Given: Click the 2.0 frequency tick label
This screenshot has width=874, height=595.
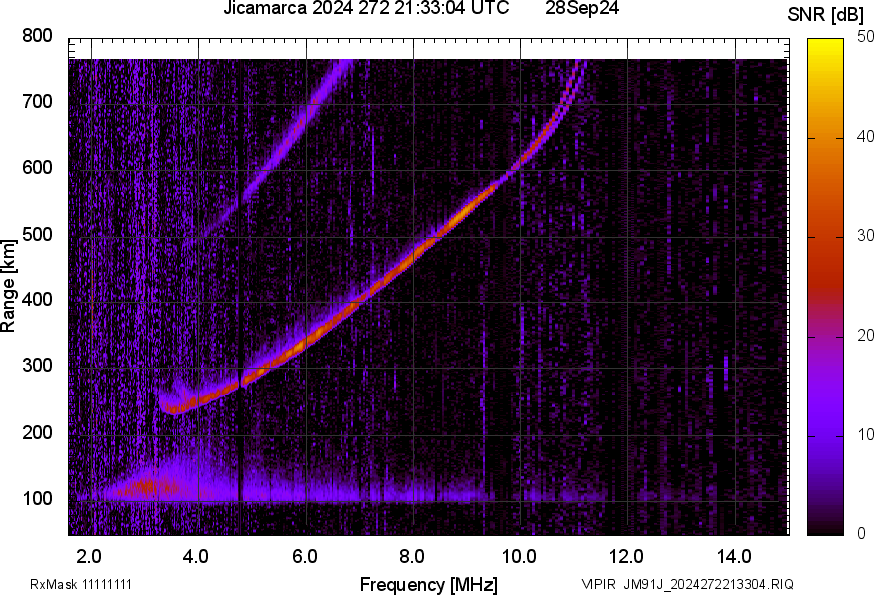Looking at the screenshot, I should coord(92,555).
